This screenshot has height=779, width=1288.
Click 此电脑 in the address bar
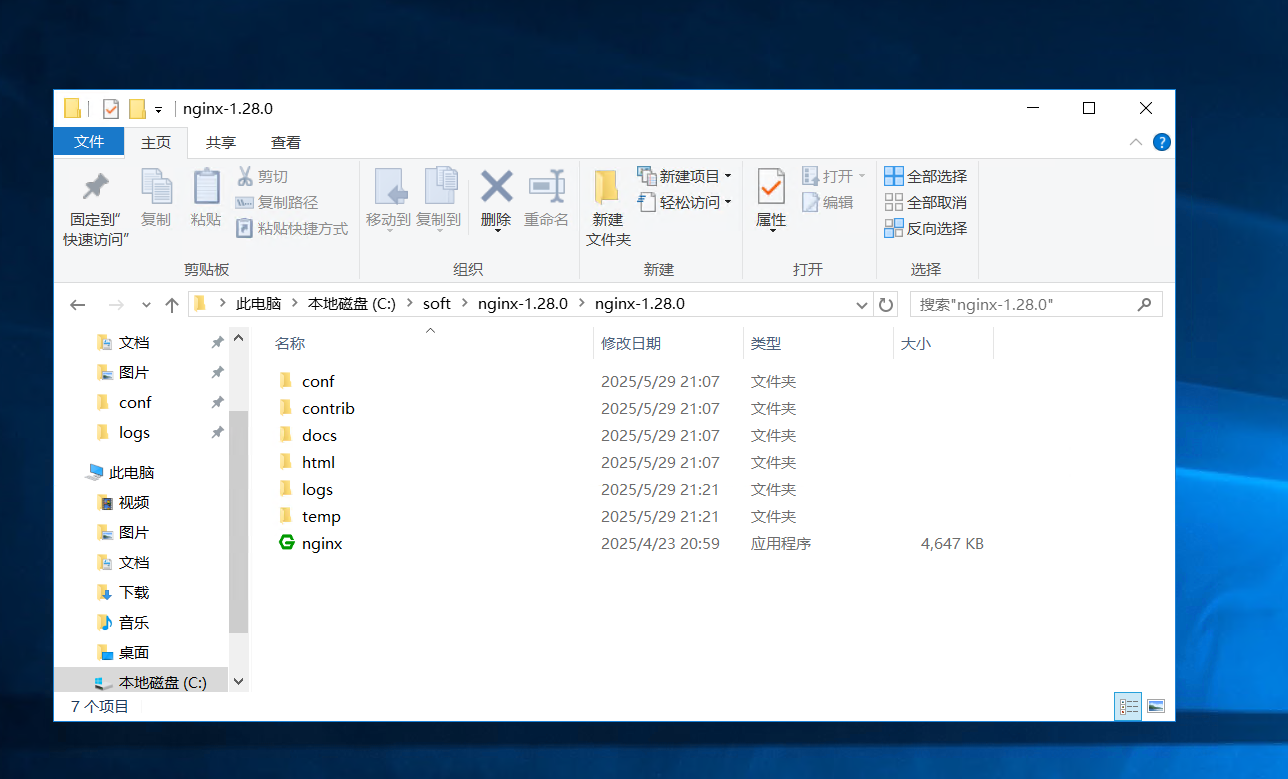pyautogui.click(x=258, y=304)
